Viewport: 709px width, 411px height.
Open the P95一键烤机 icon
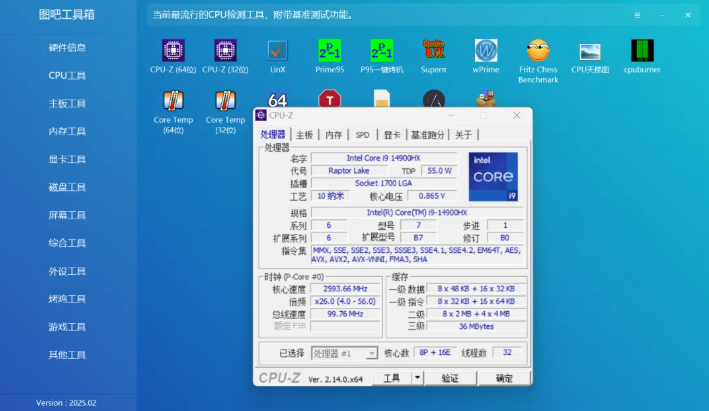382,51
